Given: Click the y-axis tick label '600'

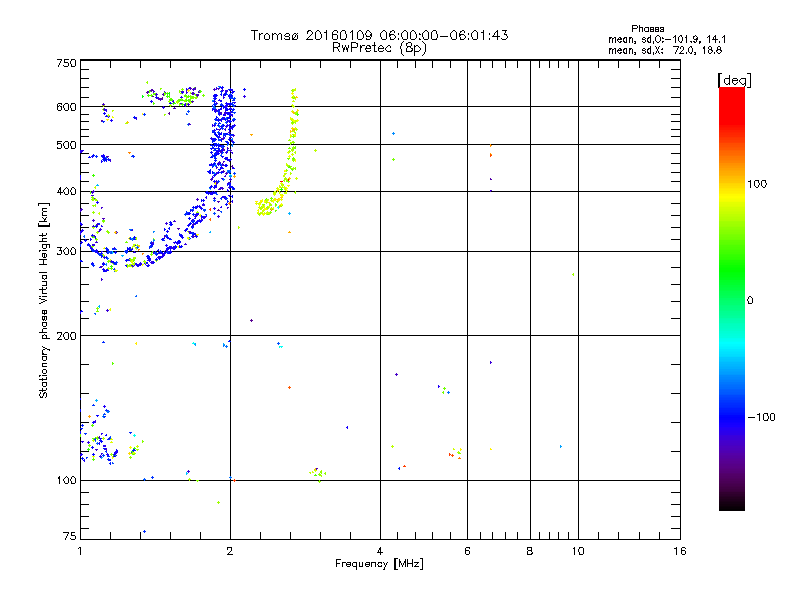Looking at the screenshot, I should [x=66, y=107].
